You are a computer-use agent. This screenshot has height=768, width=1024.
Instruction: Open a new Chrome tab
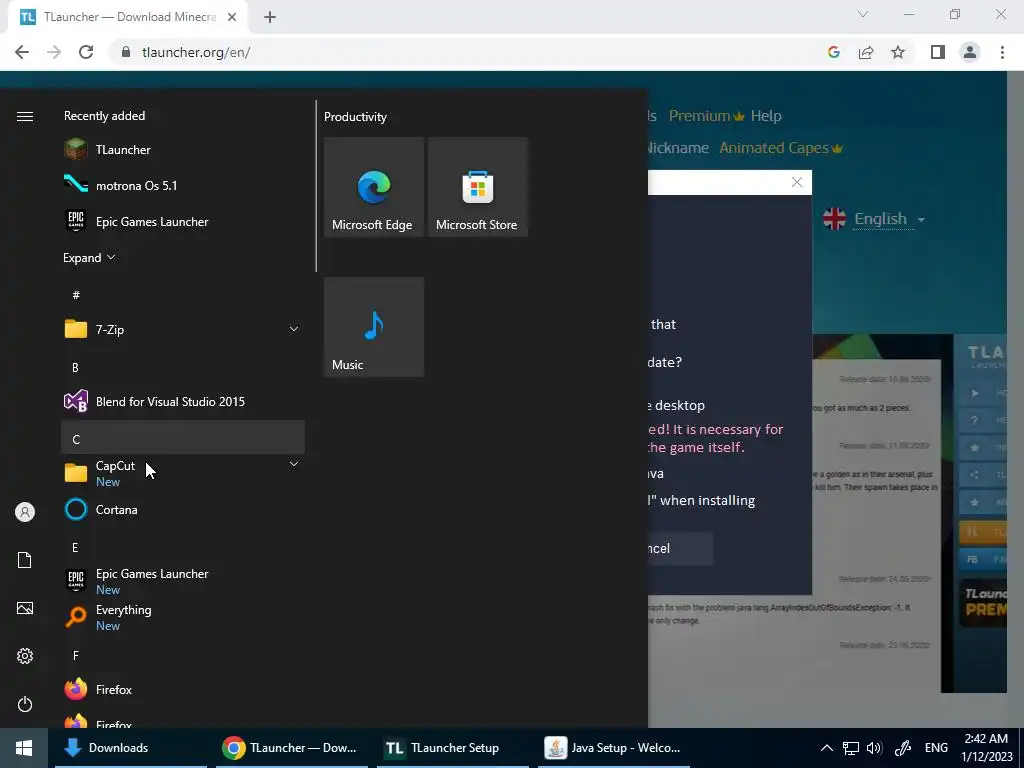click(270, 17)
